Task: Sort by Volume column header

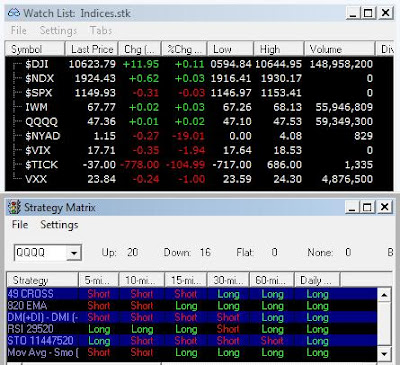Action: coord(340,49)
